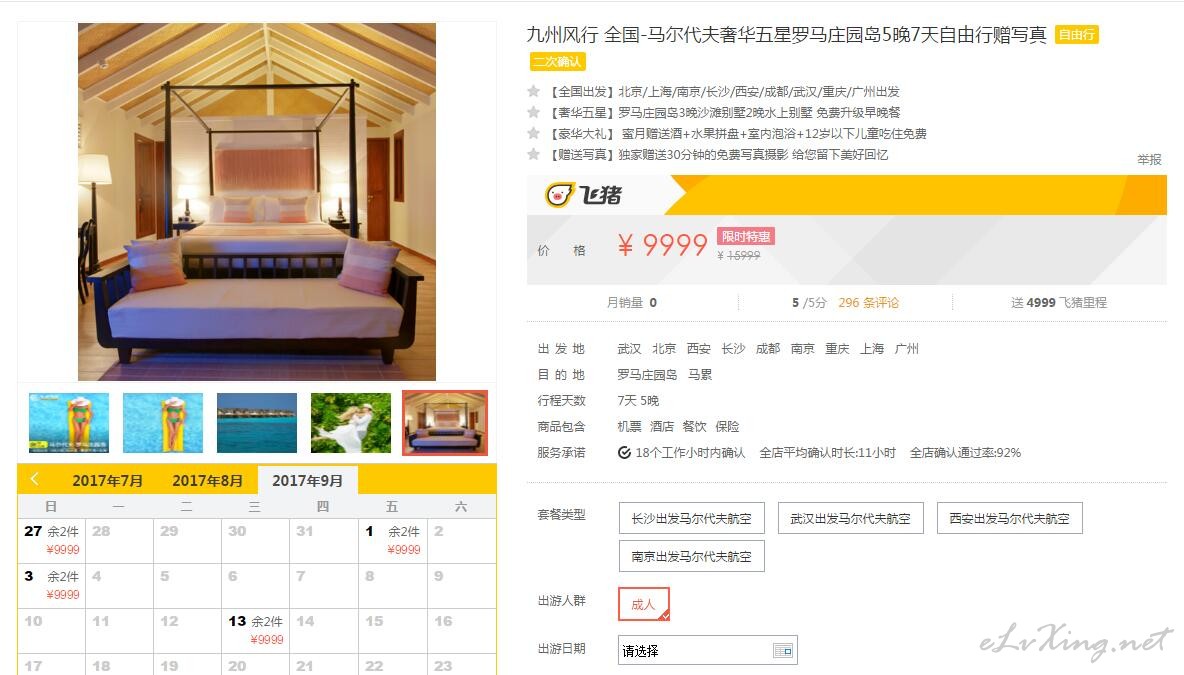Switch calendar to 2017年8月 tab

pyautogui.click(x=208, y=480)
